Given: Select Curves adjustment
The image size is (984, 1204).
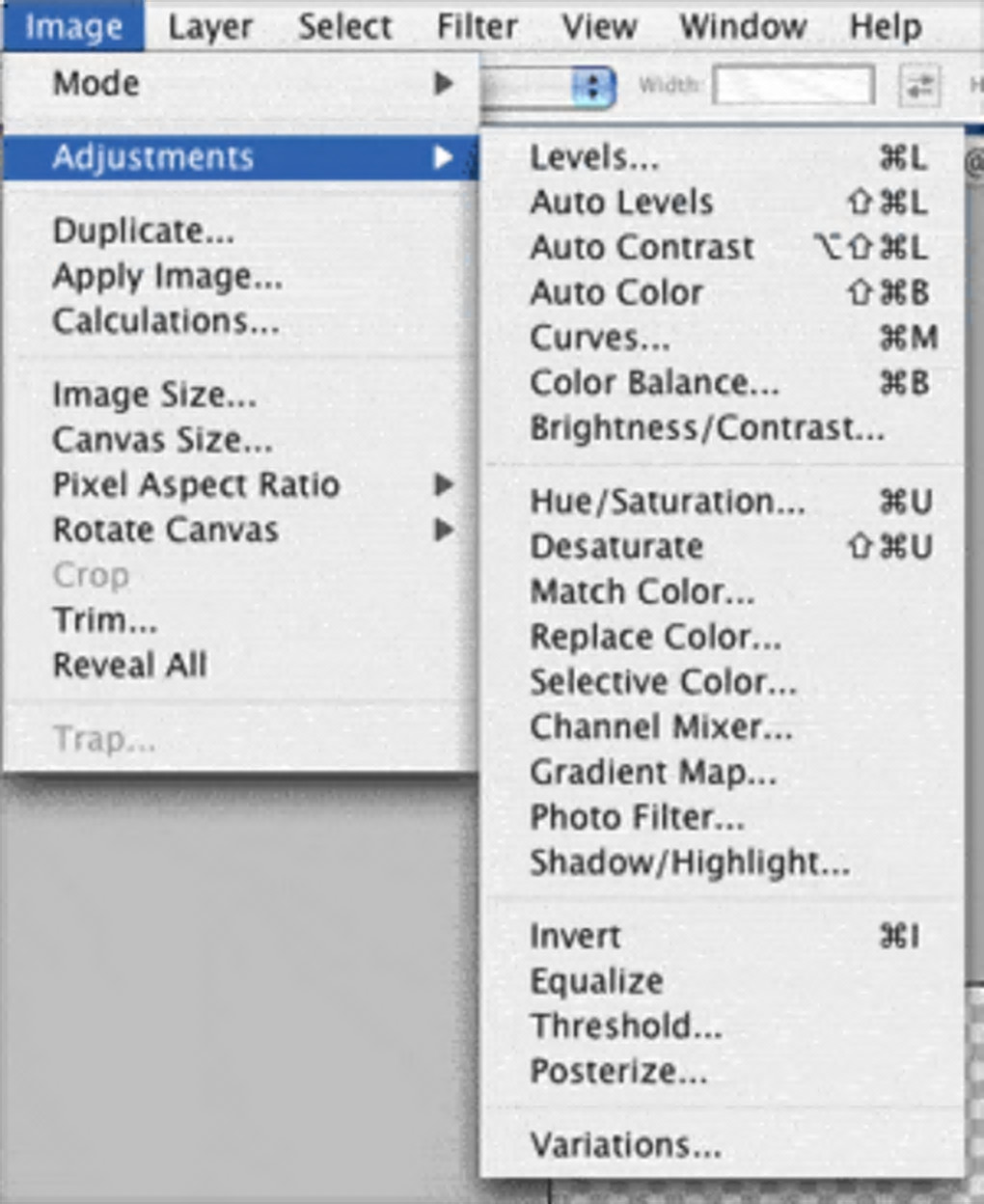Looking at the screenshot, I should [599, 338].
